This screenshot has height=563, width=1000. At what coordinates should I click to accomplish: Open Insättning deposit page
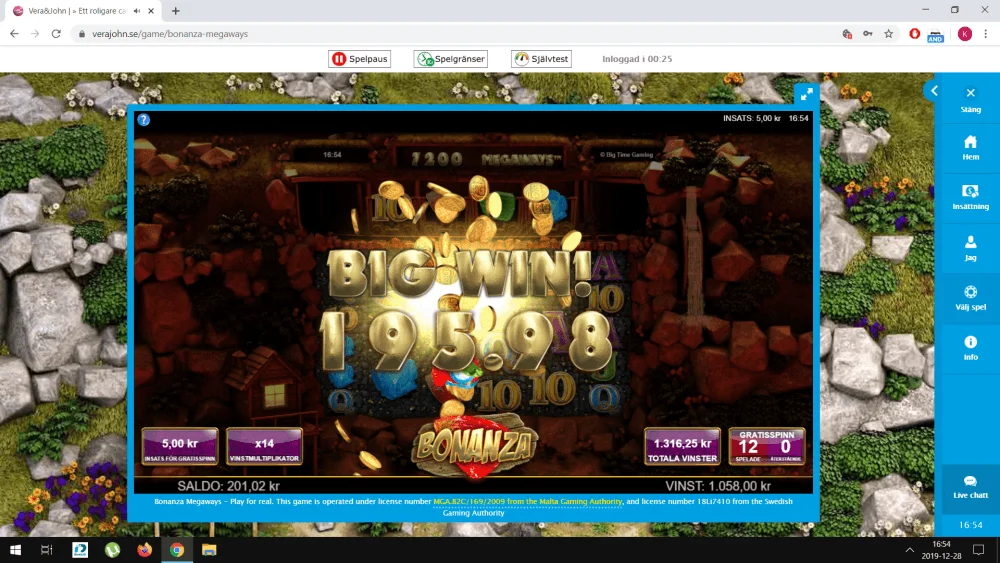click(970, 198)
